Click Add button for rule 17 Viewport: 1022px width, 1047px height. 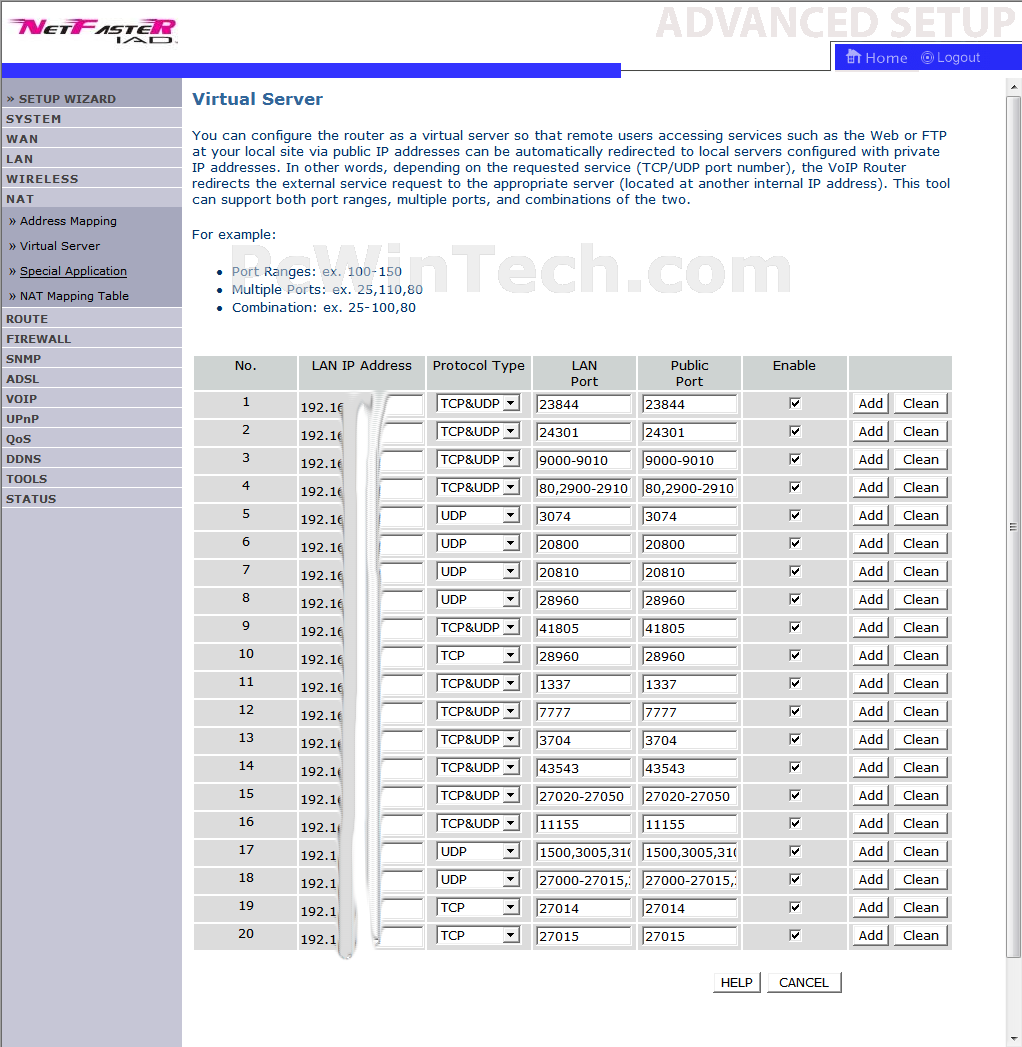[870, 852]
